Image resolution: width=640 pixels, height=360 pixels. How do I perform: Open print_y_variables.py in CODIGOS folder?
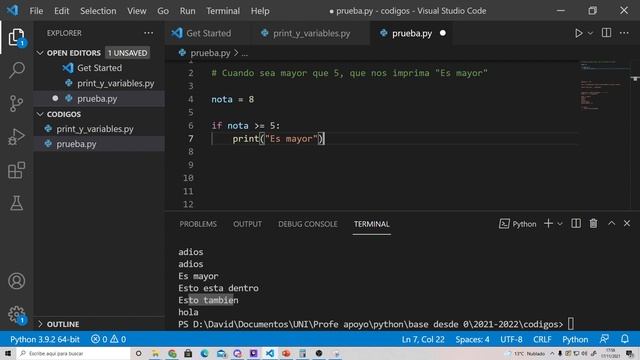pos(99,129)
